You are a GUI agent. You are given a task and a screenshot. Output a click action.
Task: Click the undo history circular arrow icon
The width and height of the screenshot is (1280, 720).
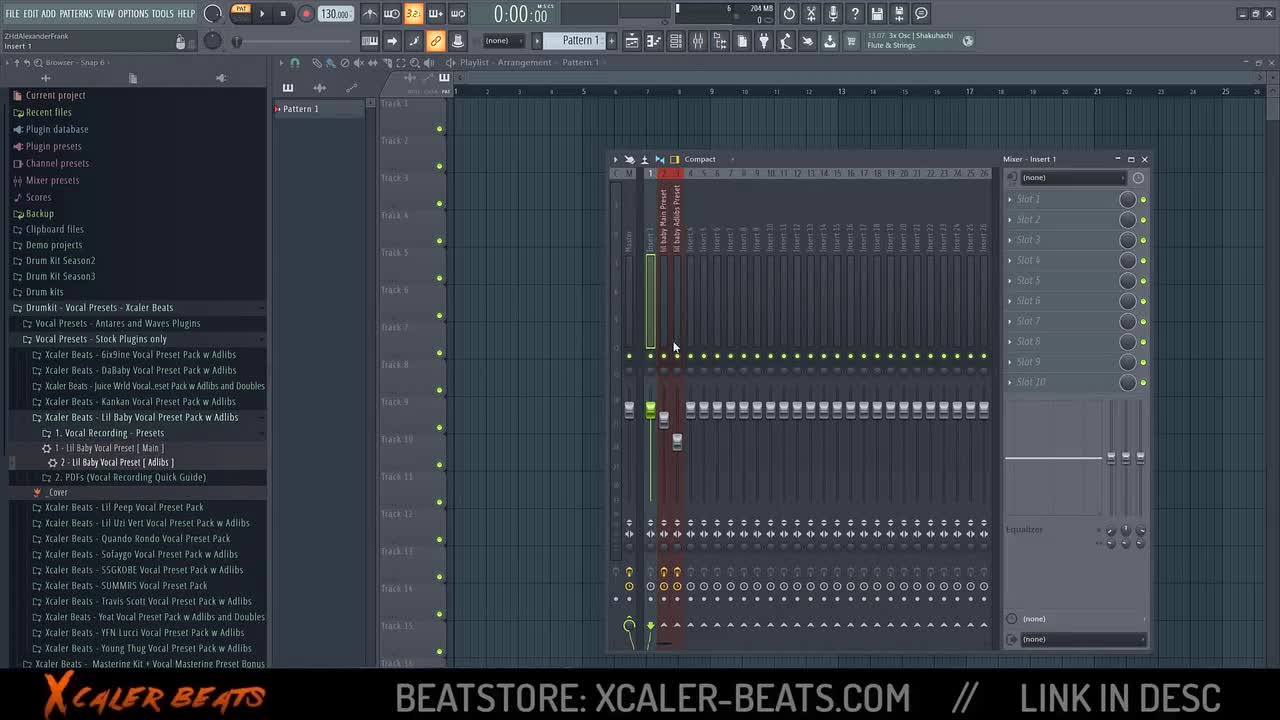click(x=789, y=14)
